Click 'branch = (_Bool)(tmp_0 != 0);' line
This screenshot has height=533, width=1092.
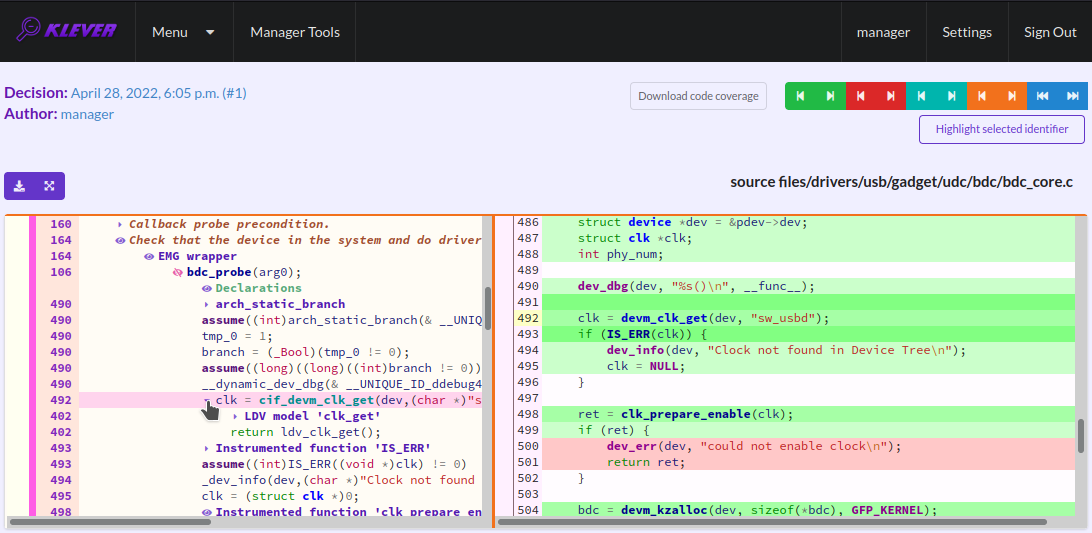[306, 353]
